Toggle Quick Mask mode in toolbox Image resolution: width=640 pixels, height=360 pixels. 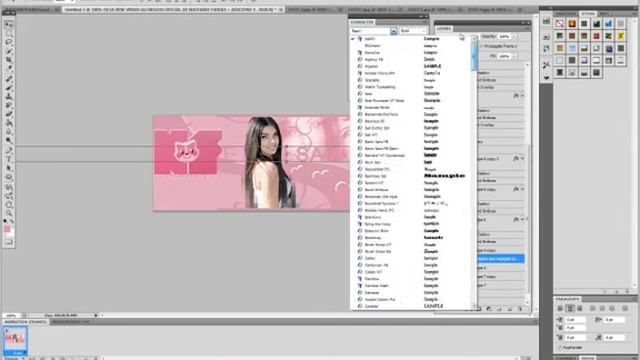[9, 242]
